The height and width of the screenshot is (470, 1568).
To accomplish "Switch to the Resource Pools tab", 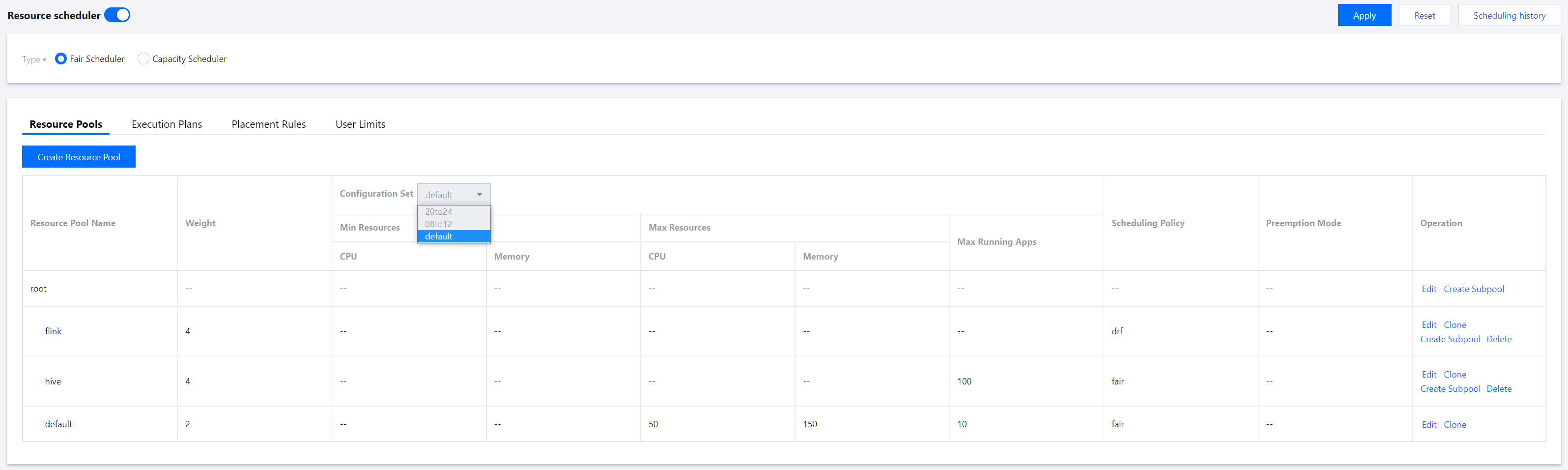I will (66, 124).
